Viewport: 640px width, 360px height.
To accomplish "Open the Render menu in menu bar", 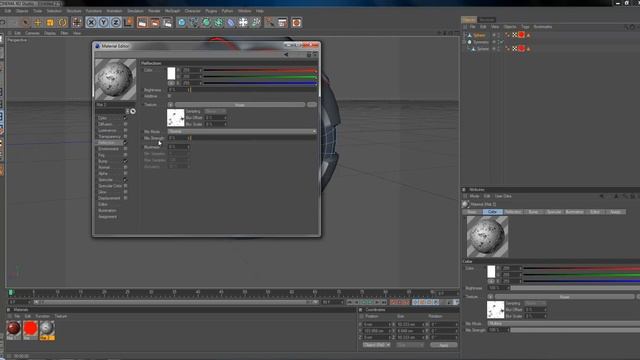I will click(x=154, y=11).
